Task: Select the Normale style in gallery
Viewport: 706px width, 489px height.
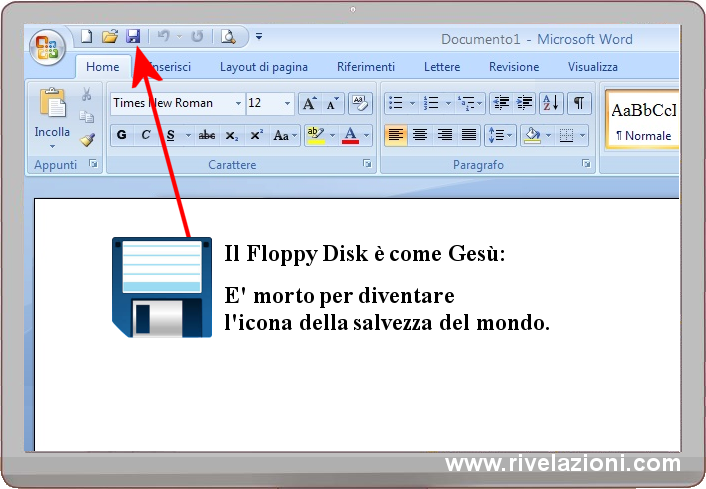Action: point(643,120)
